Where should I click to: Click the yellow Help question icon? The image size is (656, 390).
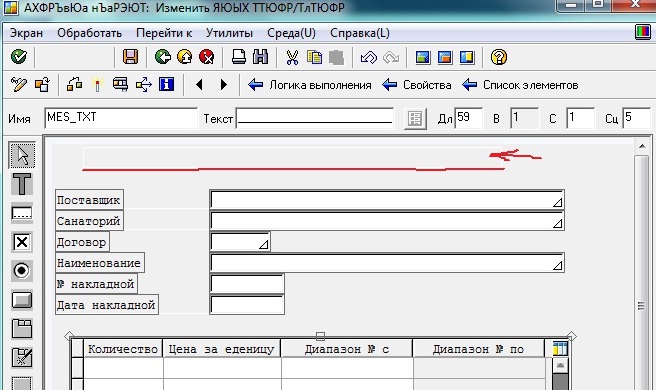[x=499, y=57]
